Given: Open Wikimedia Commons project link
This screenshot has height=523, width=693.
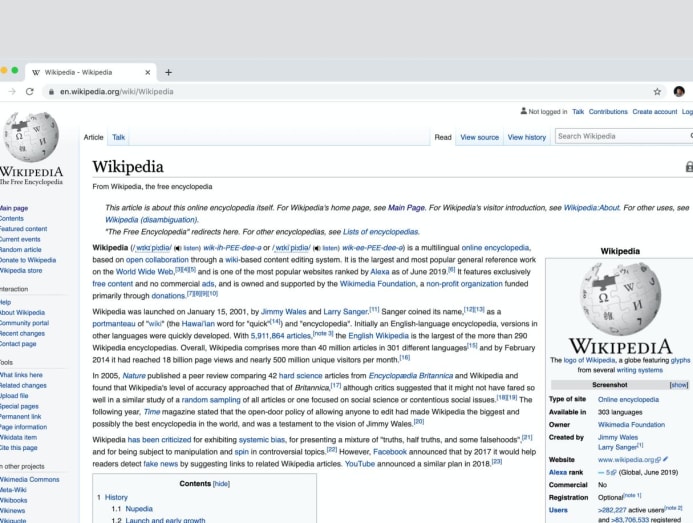Looking at the screenshot, I should coord(29,480).
